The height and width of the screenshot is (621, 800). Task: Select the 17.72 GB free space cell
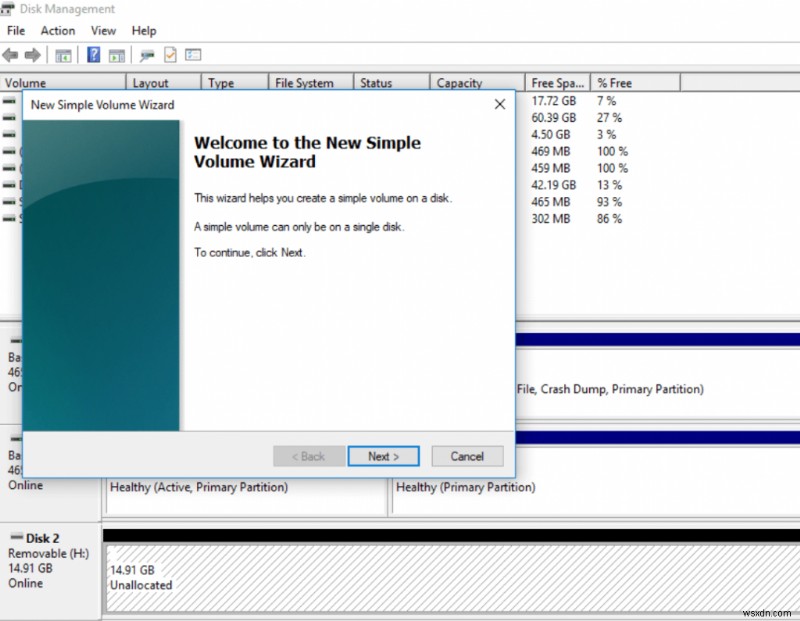[x=554, y=101]
